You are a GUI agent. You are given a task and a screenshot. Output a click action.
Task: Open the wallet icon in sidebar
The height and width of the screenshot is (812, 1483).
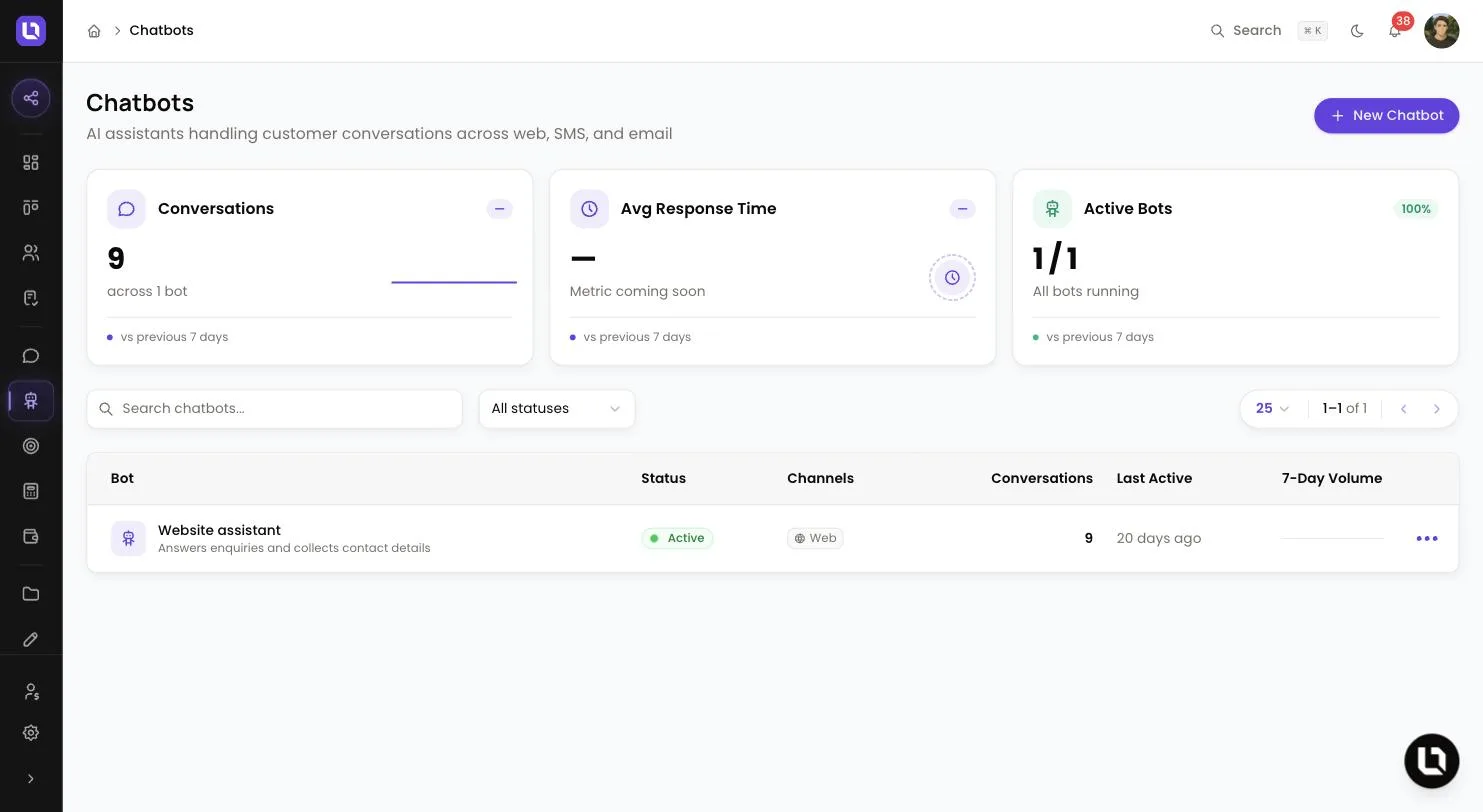[x=31, y=536]
